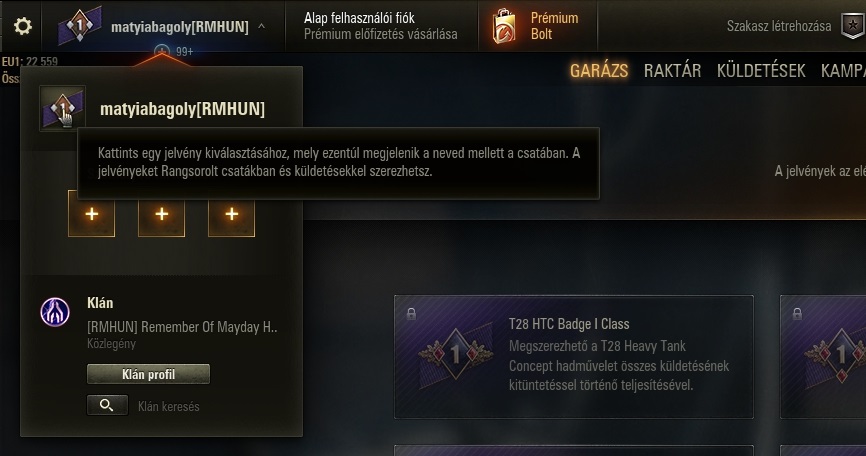The image size is (866, 456).
Task: Click the RMHUN clan emblem icon
Action: point(55,312)
